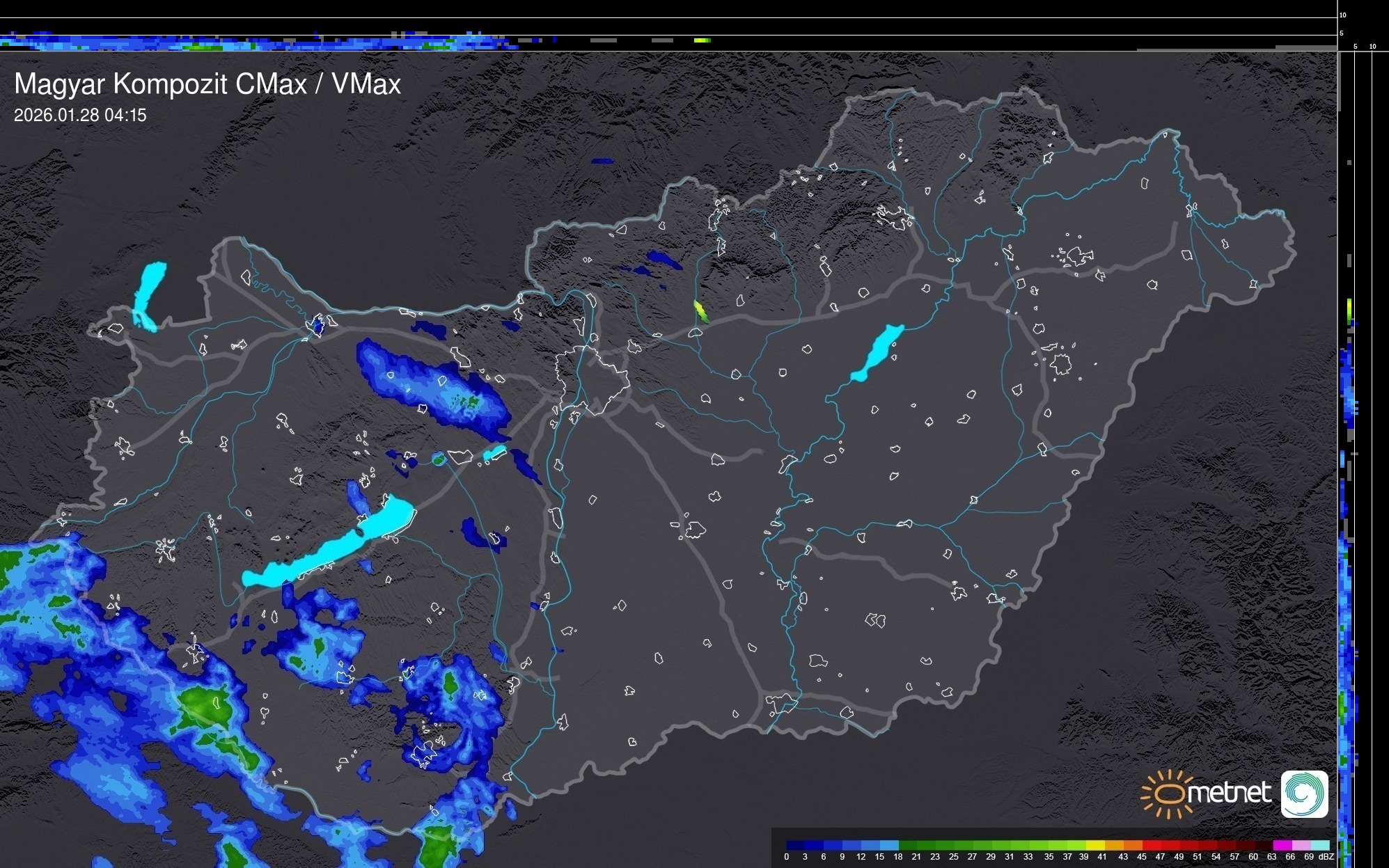Click the yellow-green echo north of Budapest
This screenshot has height=868, width=1389.
(700, 311)
